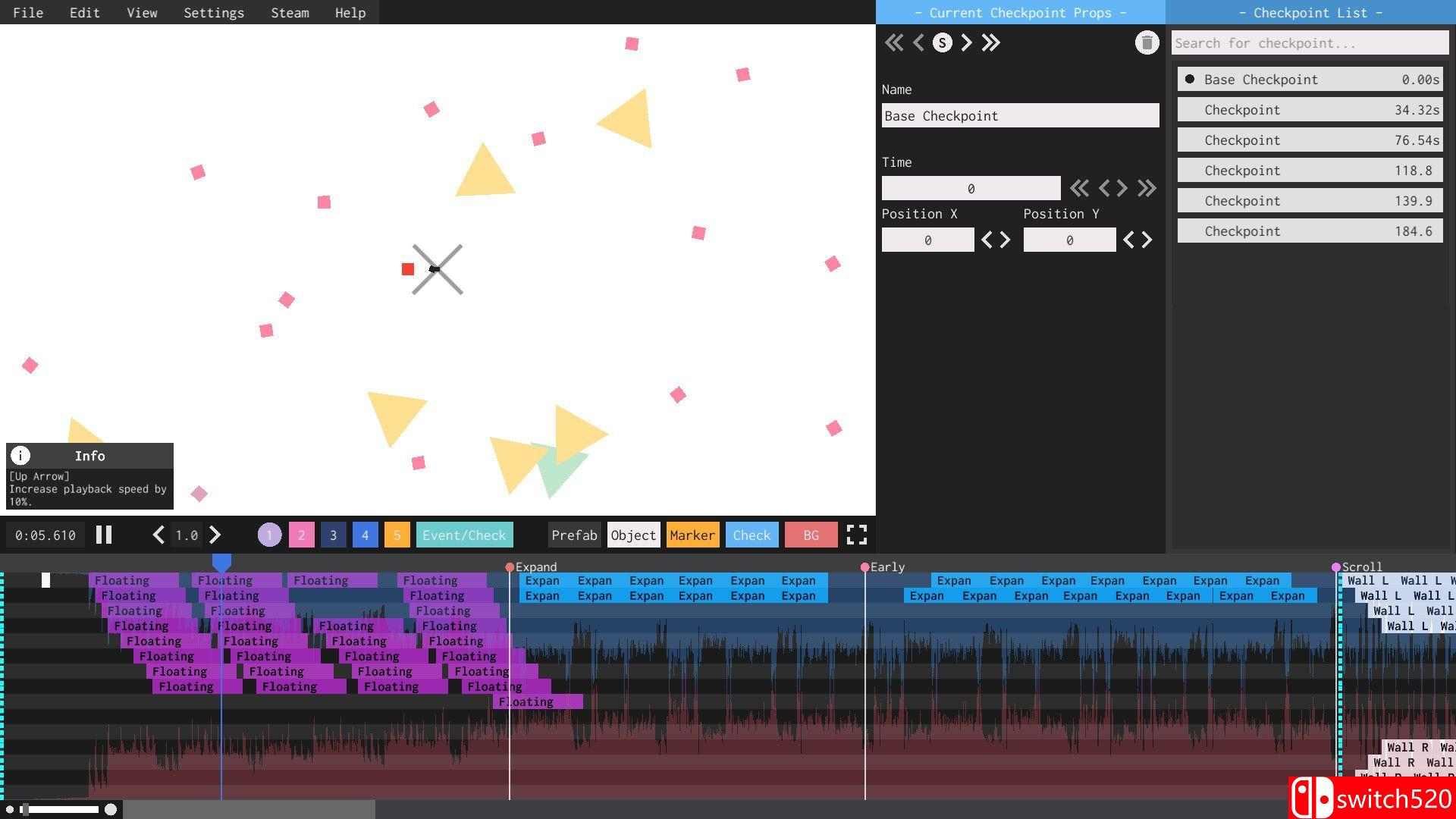Click the rewind to start navigation icon

point(893,42)
